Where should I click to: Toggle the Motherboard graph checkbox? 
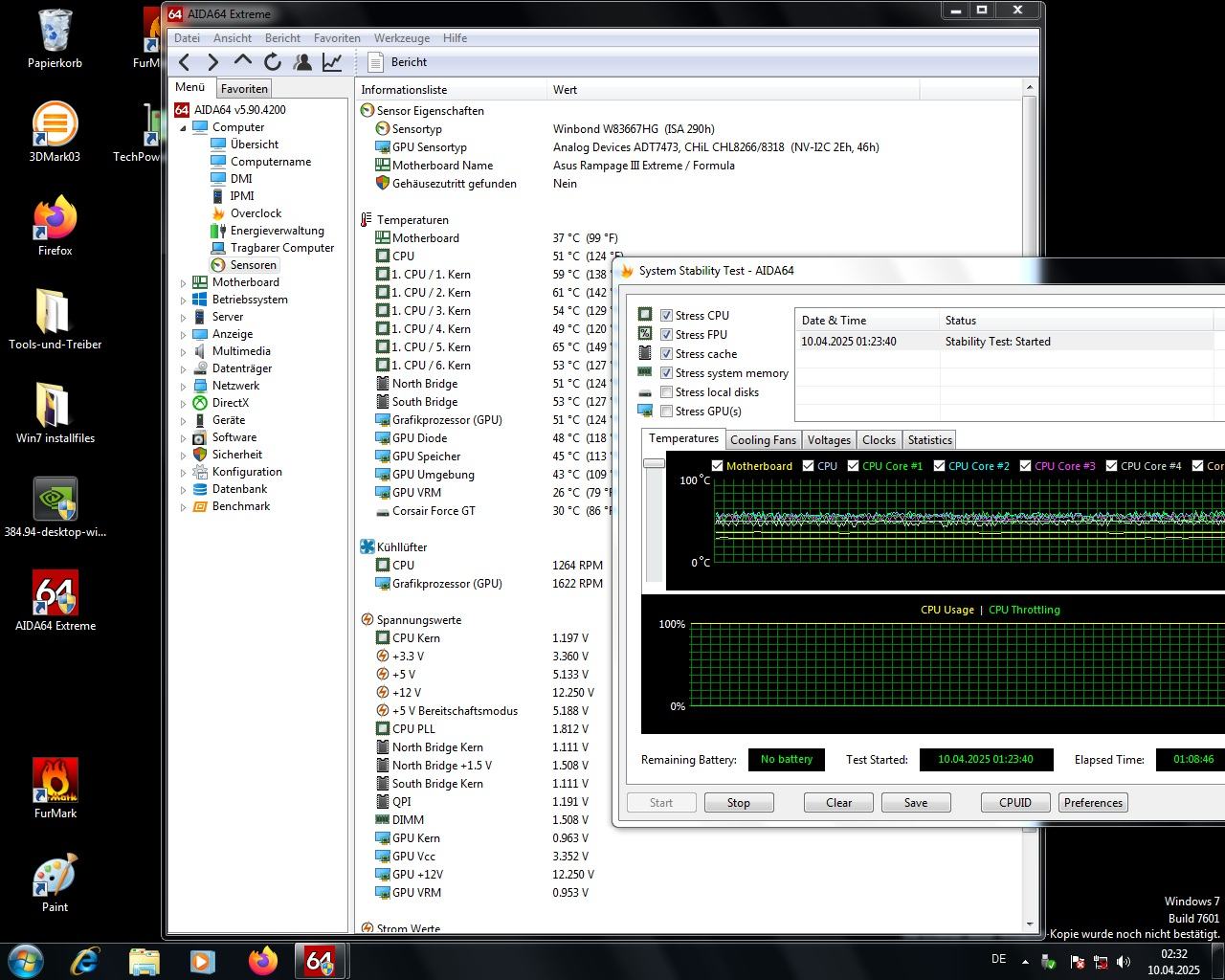tap(718, 466)
